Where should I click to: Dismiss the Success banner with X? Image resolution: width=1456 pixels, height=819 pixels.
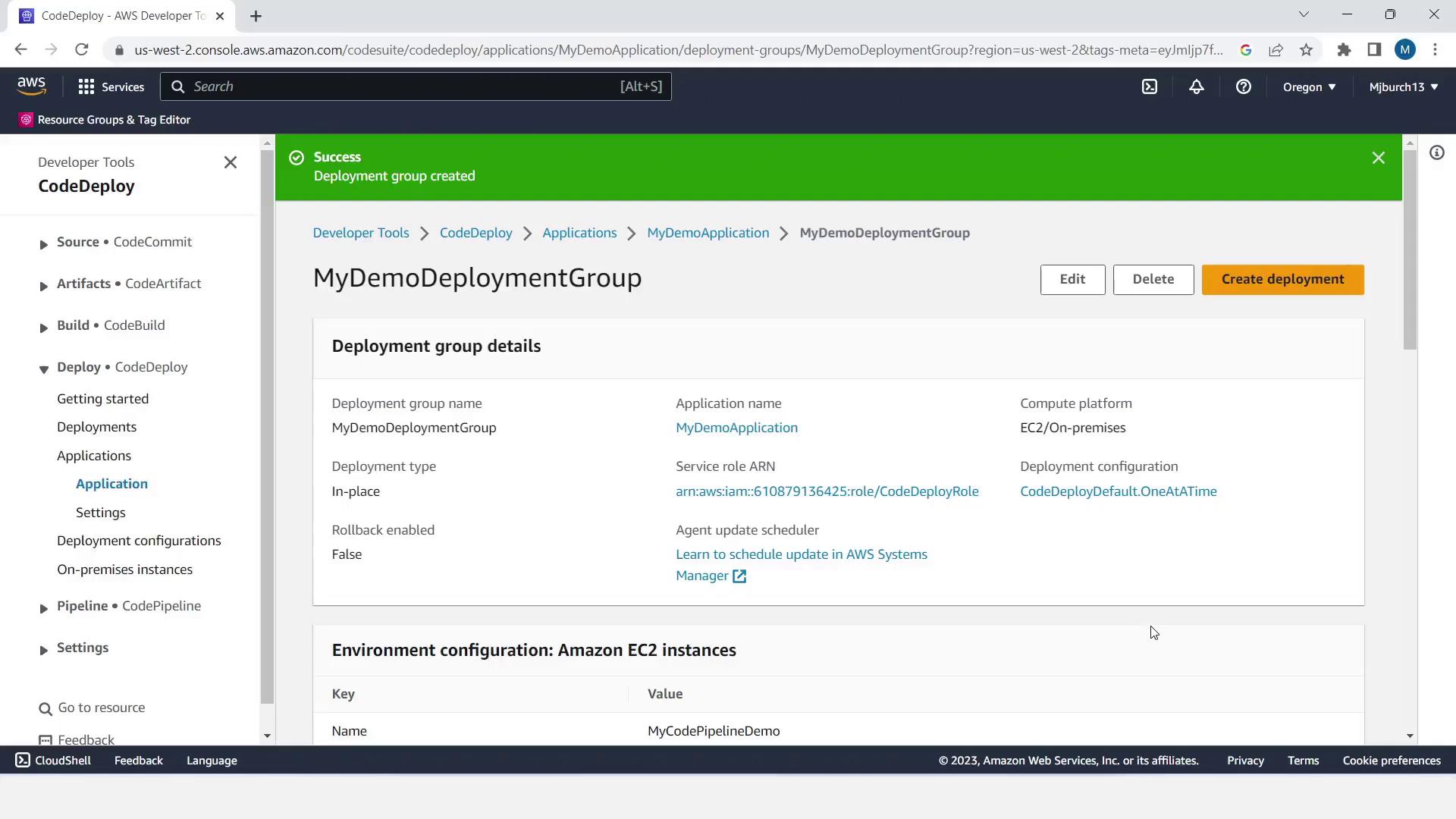click(x=1378, y=158)
